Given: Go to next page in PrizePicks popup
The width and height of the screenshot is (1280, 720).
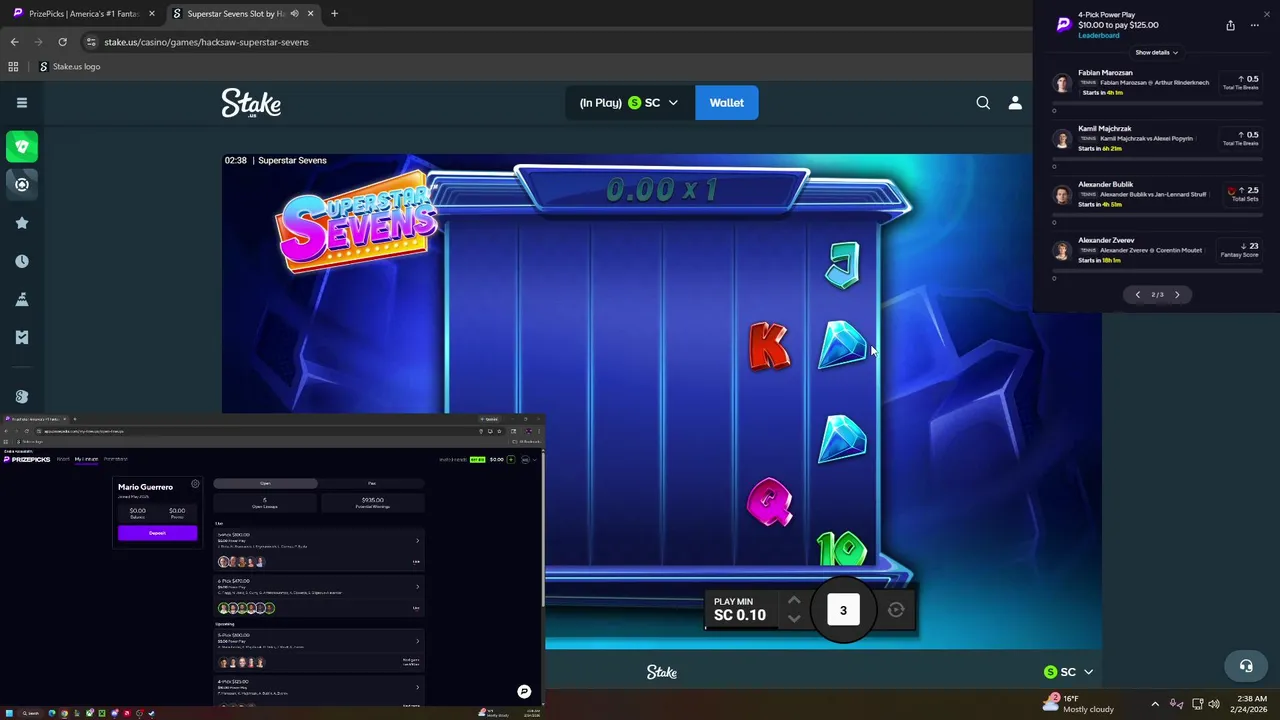Looking at the screenshot, I should 1177,295.
